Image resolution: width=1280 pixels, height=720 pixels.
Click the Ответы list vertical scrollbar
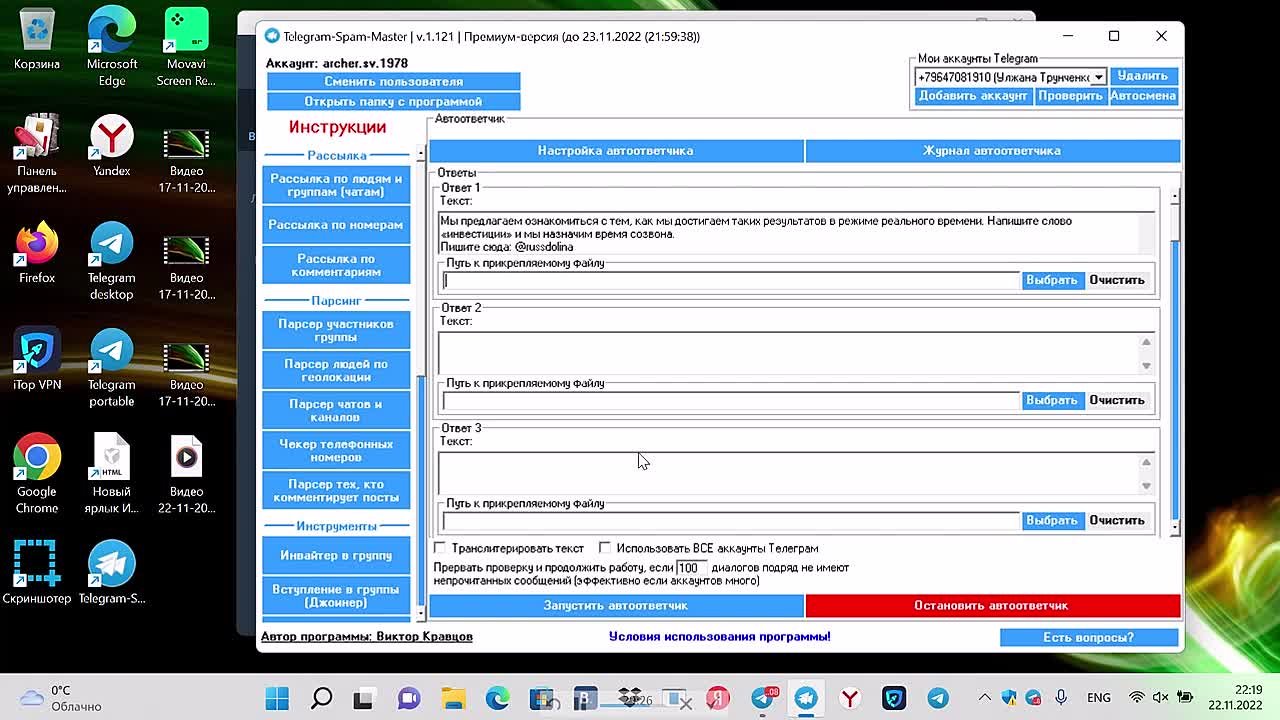click(1174, 362)
